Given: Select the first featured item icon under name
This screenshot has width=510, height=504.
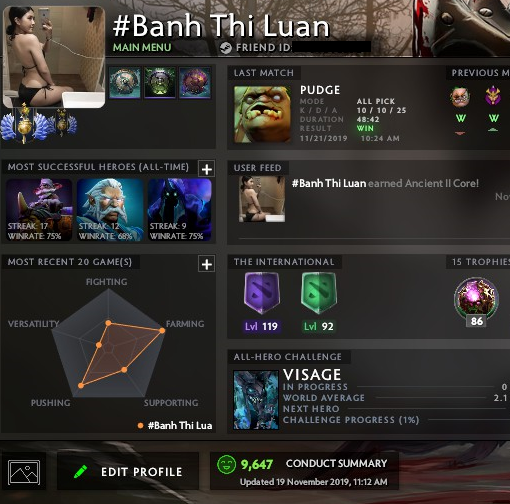Looking at the screenshot, I should (x=125, y=83).
